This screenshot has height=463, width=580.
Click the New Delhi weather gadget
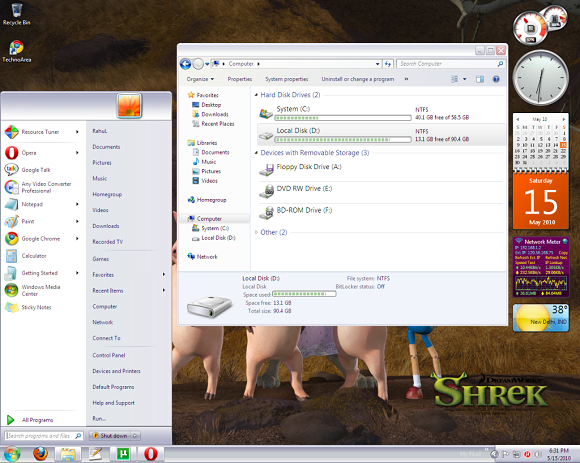540,318
